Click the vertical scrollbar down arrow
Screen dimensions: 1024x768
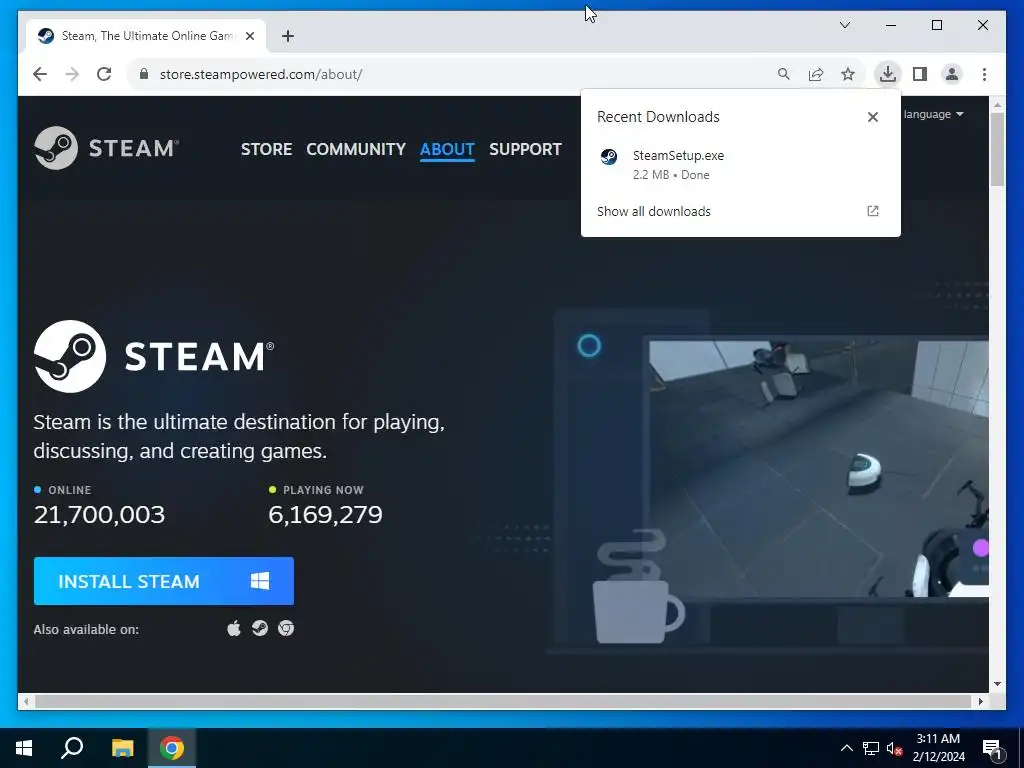997,684
